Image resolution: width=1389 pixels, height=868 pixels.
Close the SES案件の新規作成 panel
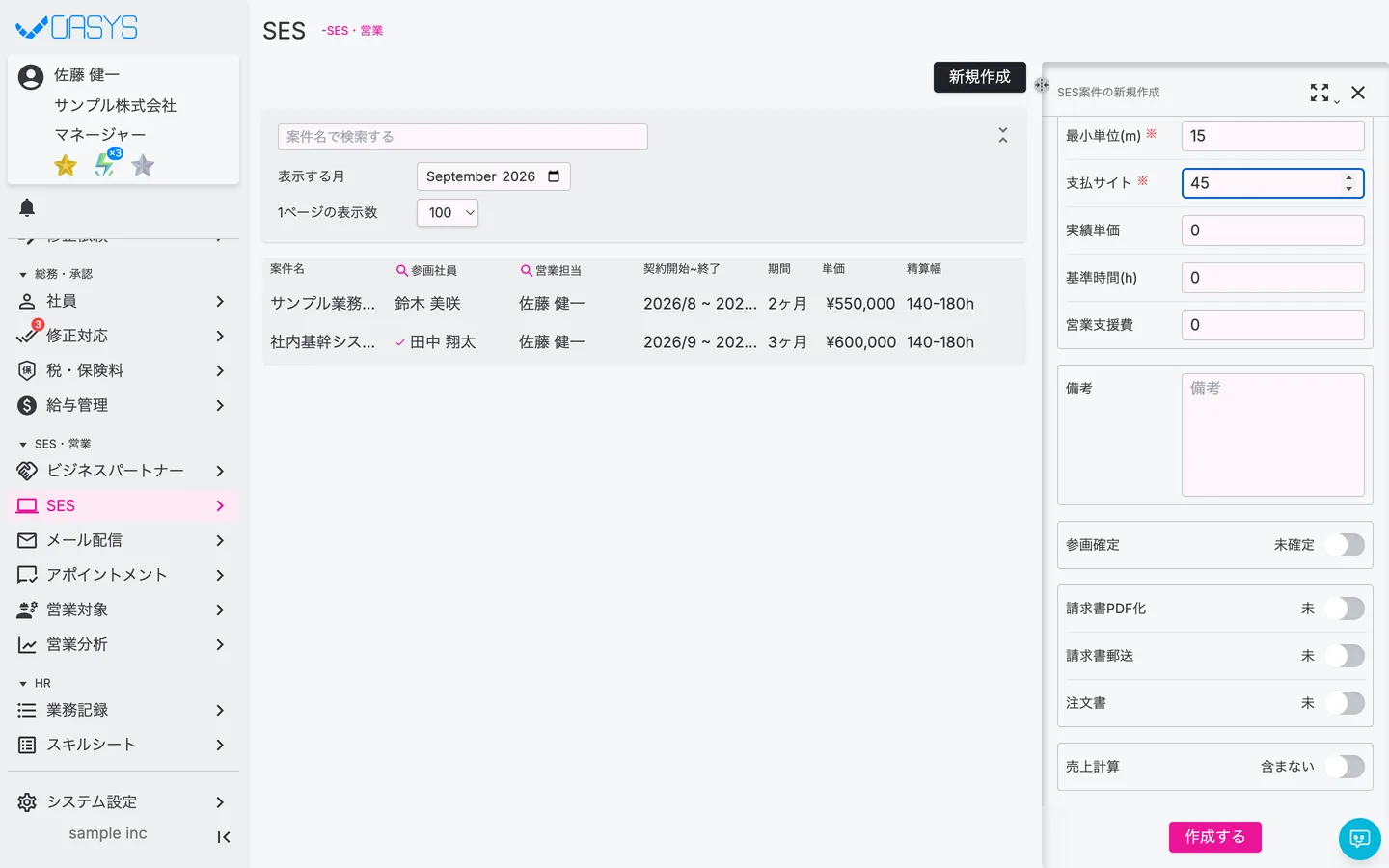point(1358,93)
